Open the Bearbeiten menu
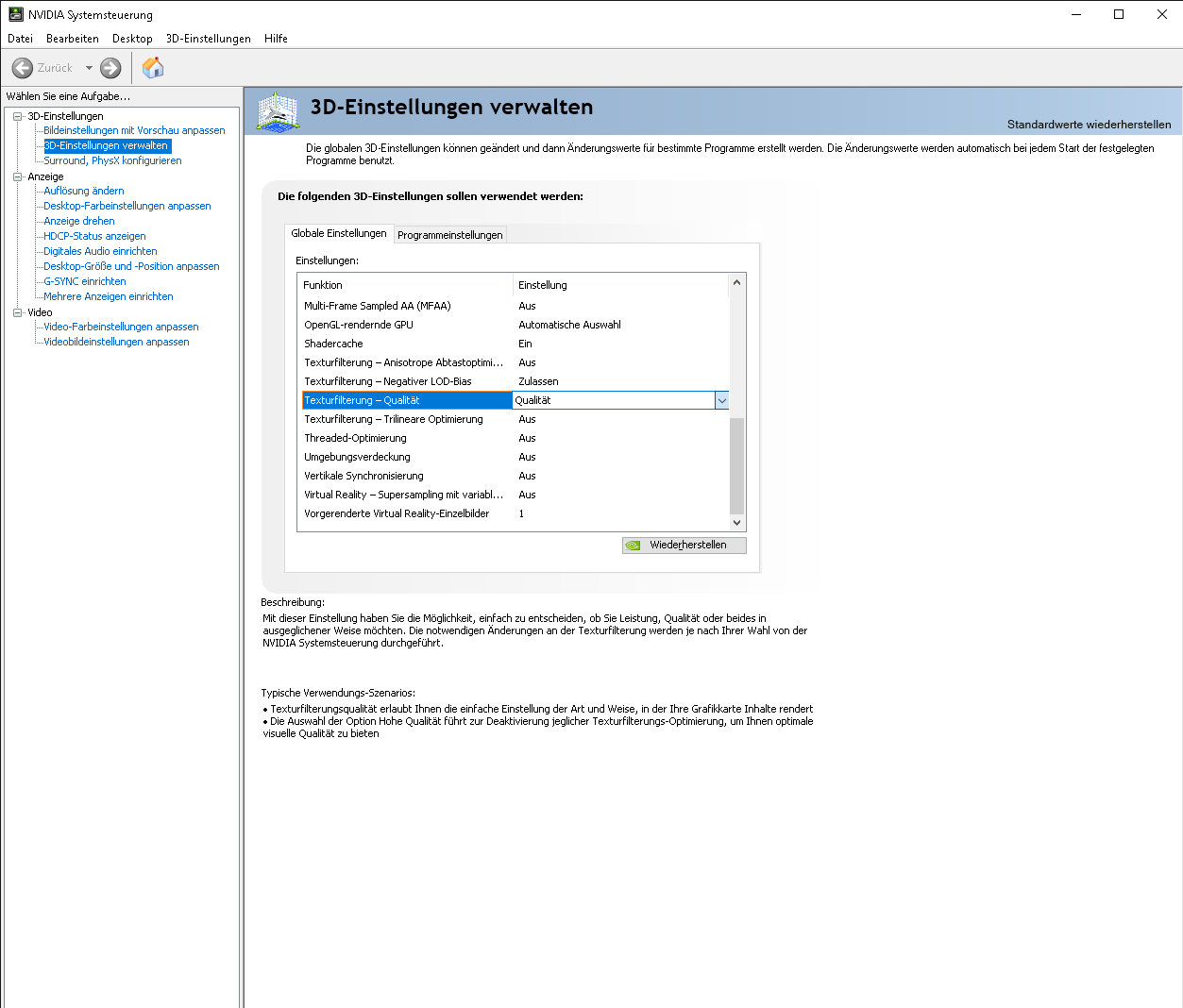1183x1008 pixels. click(x=73, y=39)
